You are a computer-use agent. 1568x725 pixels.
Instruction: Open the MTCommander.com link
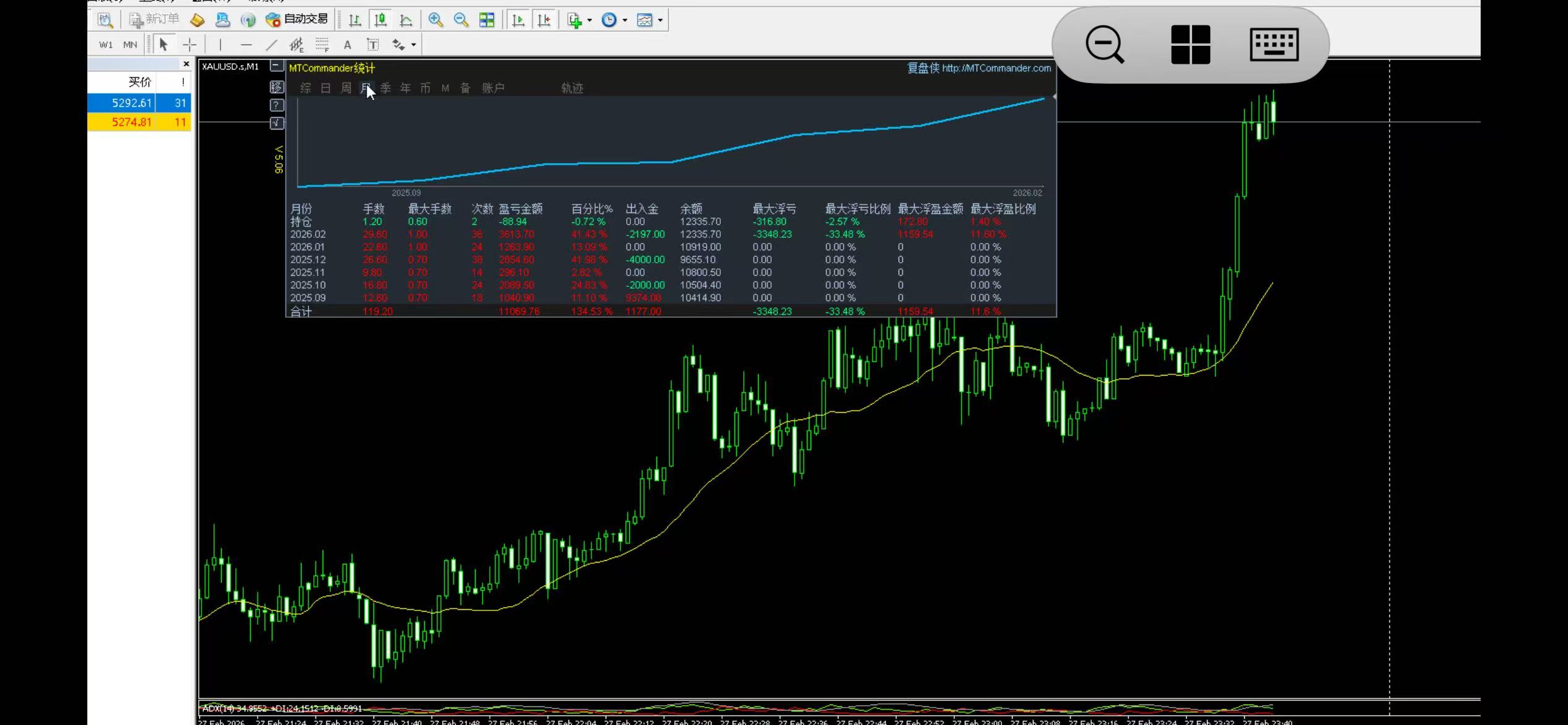pyautogui.click(x=996, y=68)
